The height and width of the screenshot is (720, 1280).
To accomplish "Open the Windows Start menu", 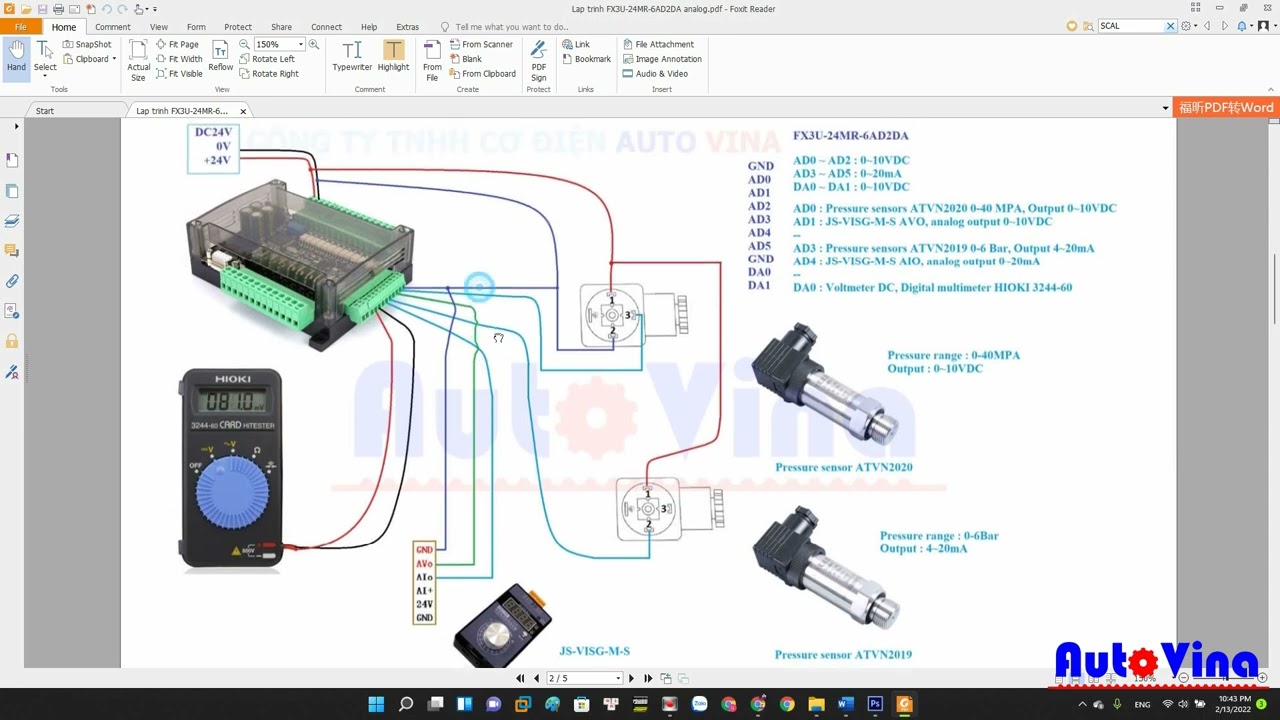I will (x=376, y=704).
